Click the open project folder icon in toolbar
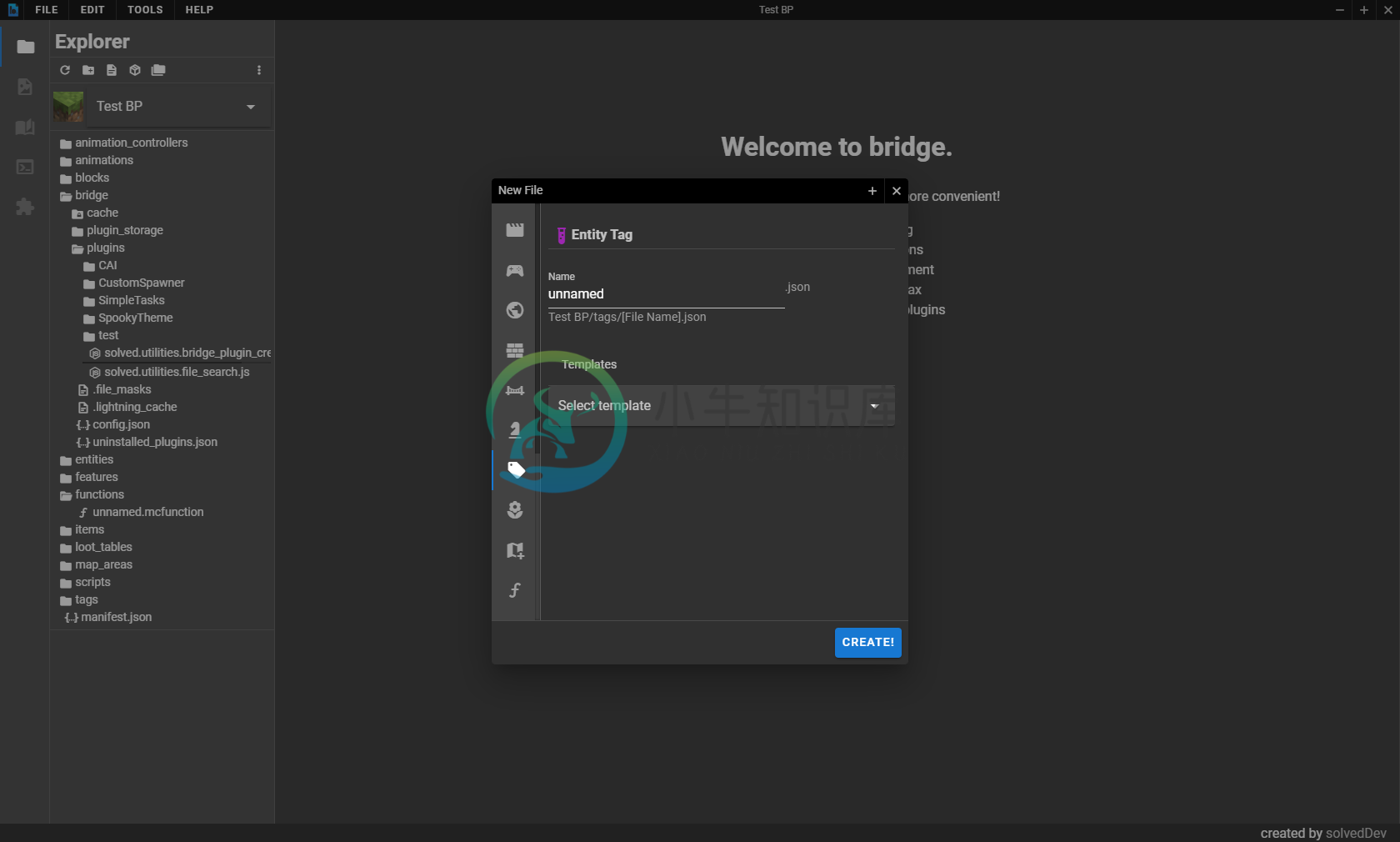 (158, 70)
